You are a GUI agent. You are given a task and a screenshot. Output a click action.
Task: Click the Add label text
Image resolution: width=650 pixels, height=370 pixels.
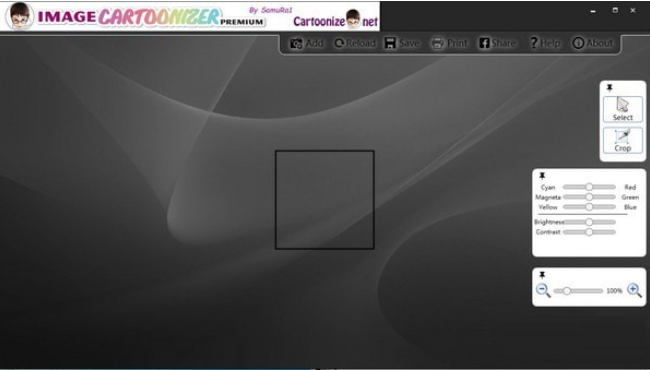pos(314,43)
